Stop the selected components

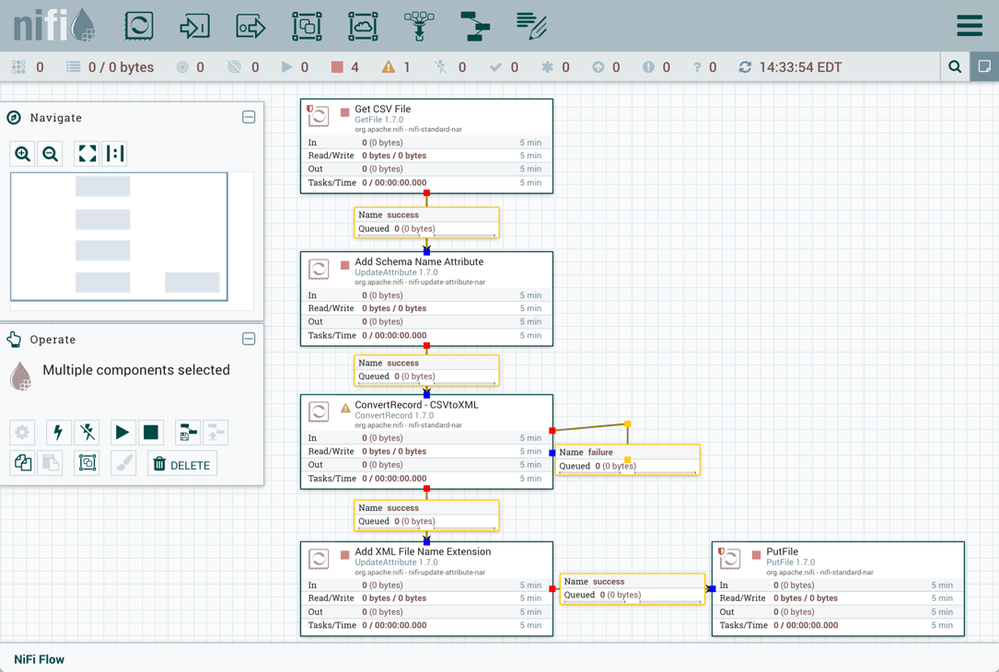coord(151,432)
